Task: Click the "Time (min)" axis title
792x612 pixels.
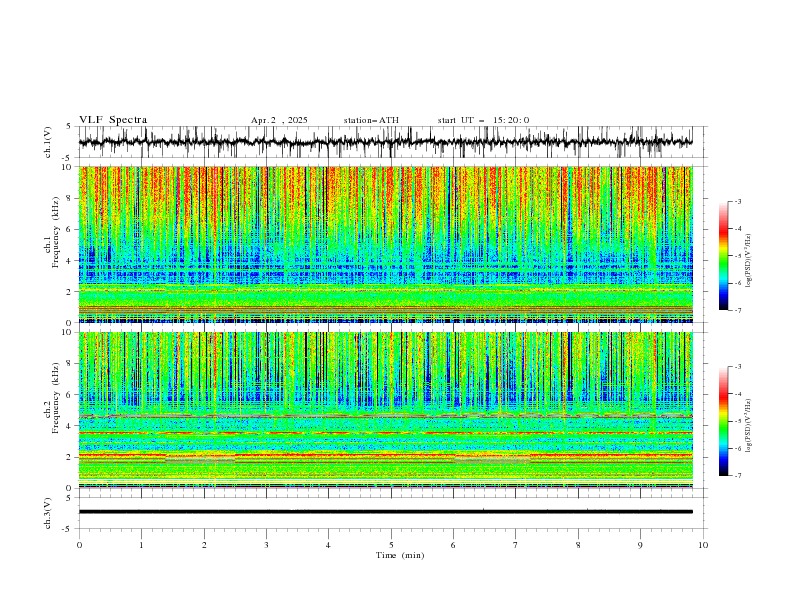Action: (400, 555)
